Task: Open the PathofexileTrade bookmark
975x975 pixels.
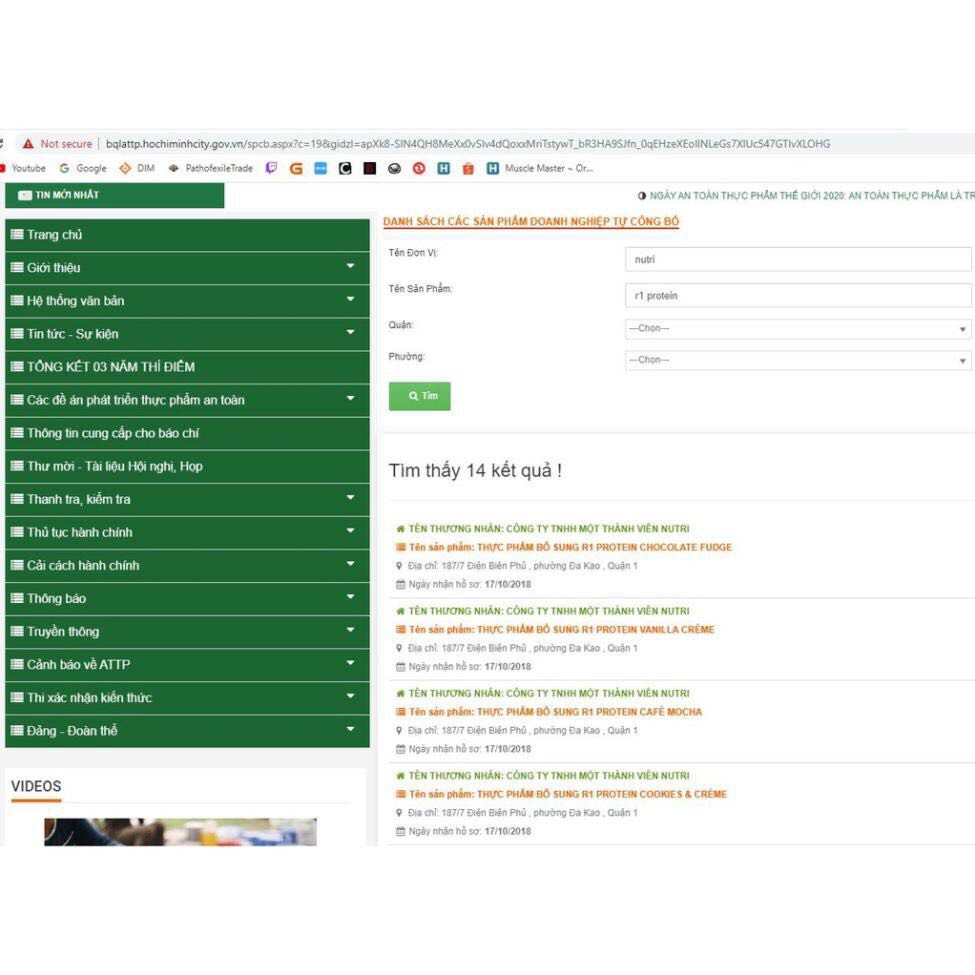Action: (x=211, y=169)
